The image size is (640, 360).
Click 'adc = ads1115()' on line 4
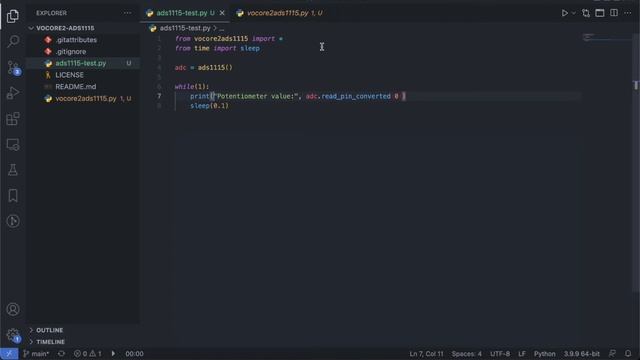tap(203, 68)
